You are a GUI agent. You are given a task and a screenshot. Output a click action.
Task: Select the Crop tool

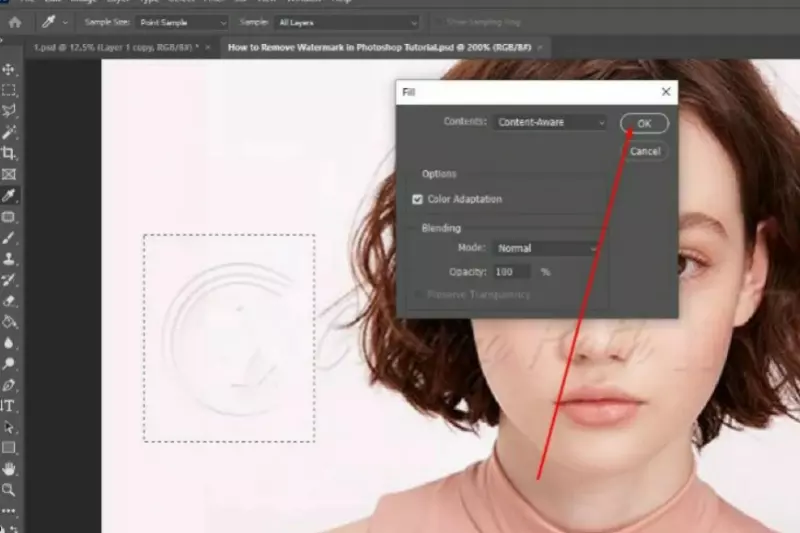(x=9, y=153)
